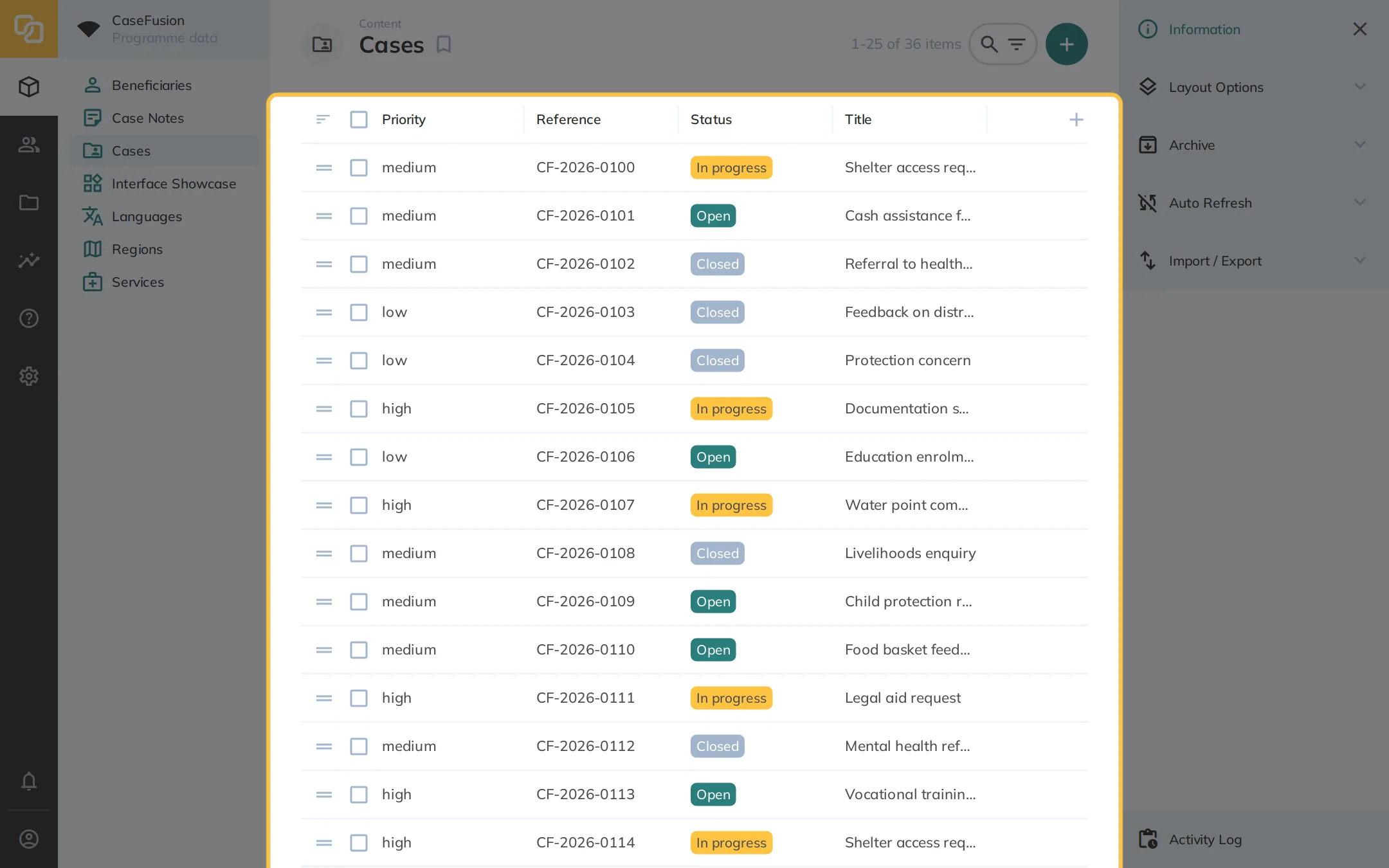
Task: Expand the Archive section
Action: (1253, 145)
